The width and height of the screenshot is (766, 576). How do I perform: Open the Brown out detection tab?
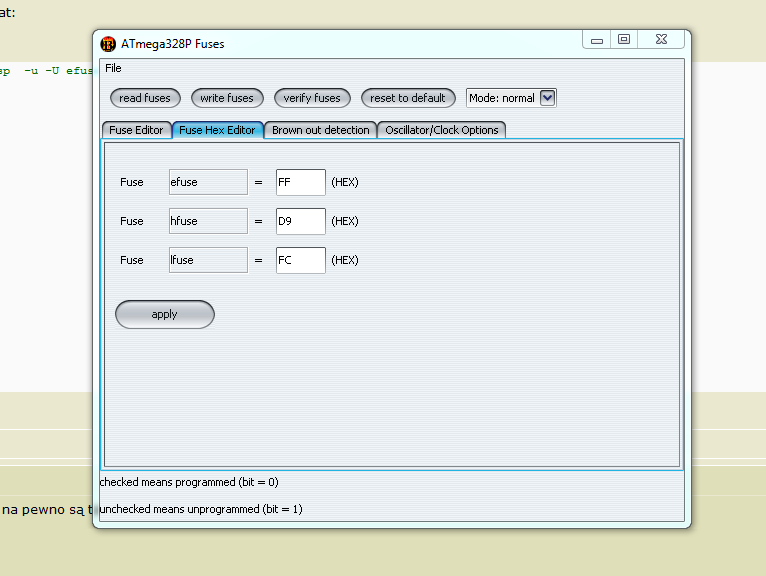click(320, 130)
